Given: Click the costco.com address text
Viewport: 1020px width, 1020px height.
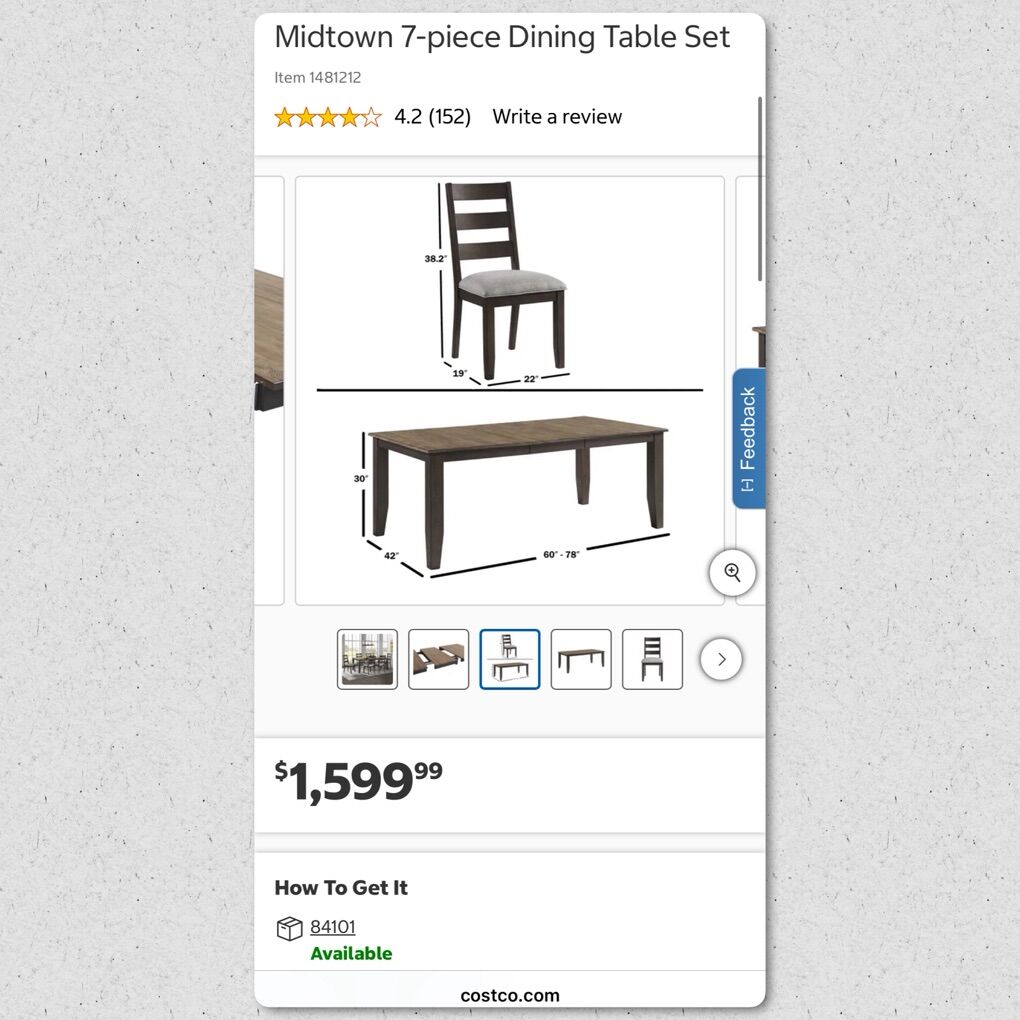Looking at the screenshot, I should coord(510,995).
